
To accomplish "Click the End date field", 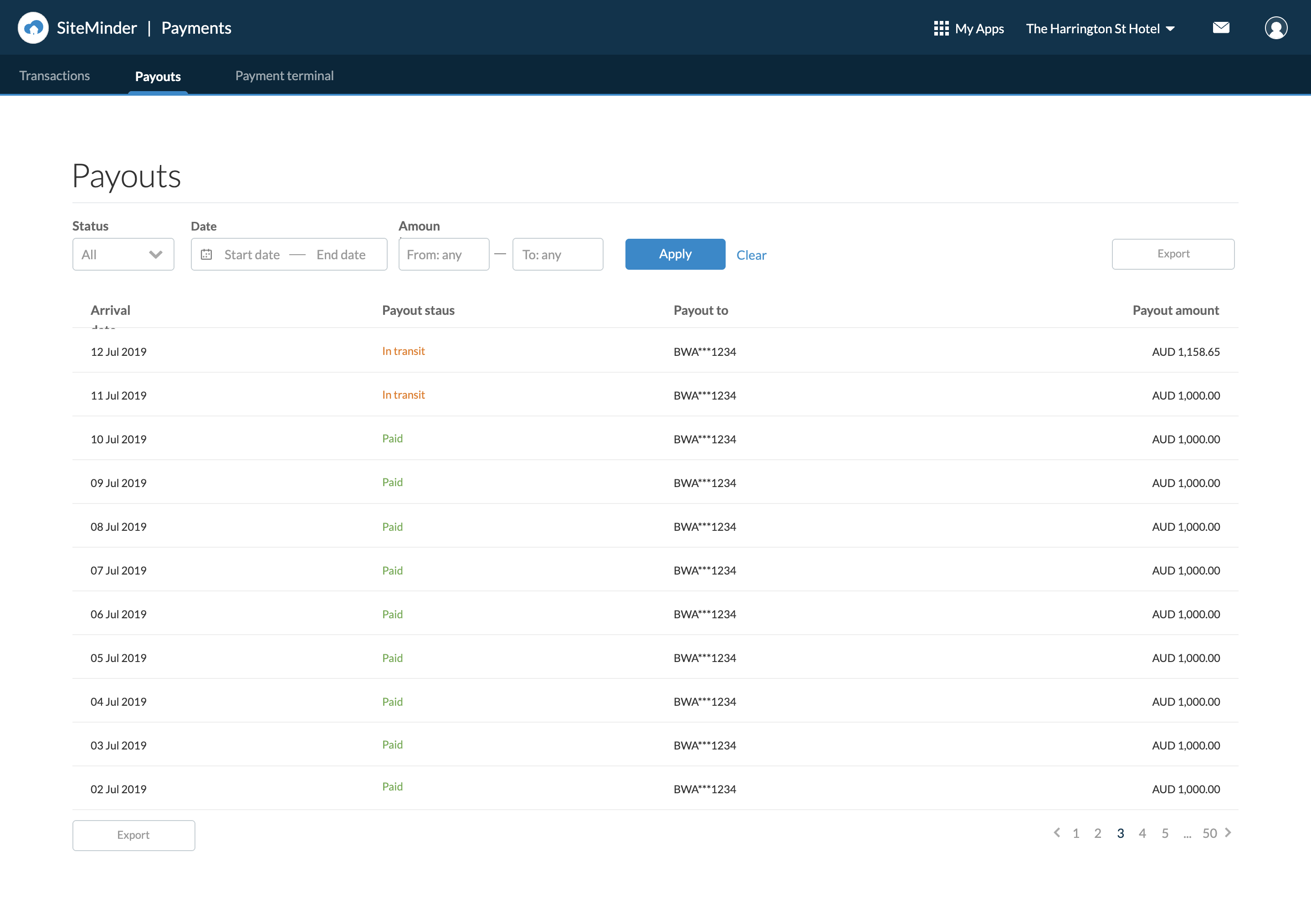I will [x=341, y=255].
